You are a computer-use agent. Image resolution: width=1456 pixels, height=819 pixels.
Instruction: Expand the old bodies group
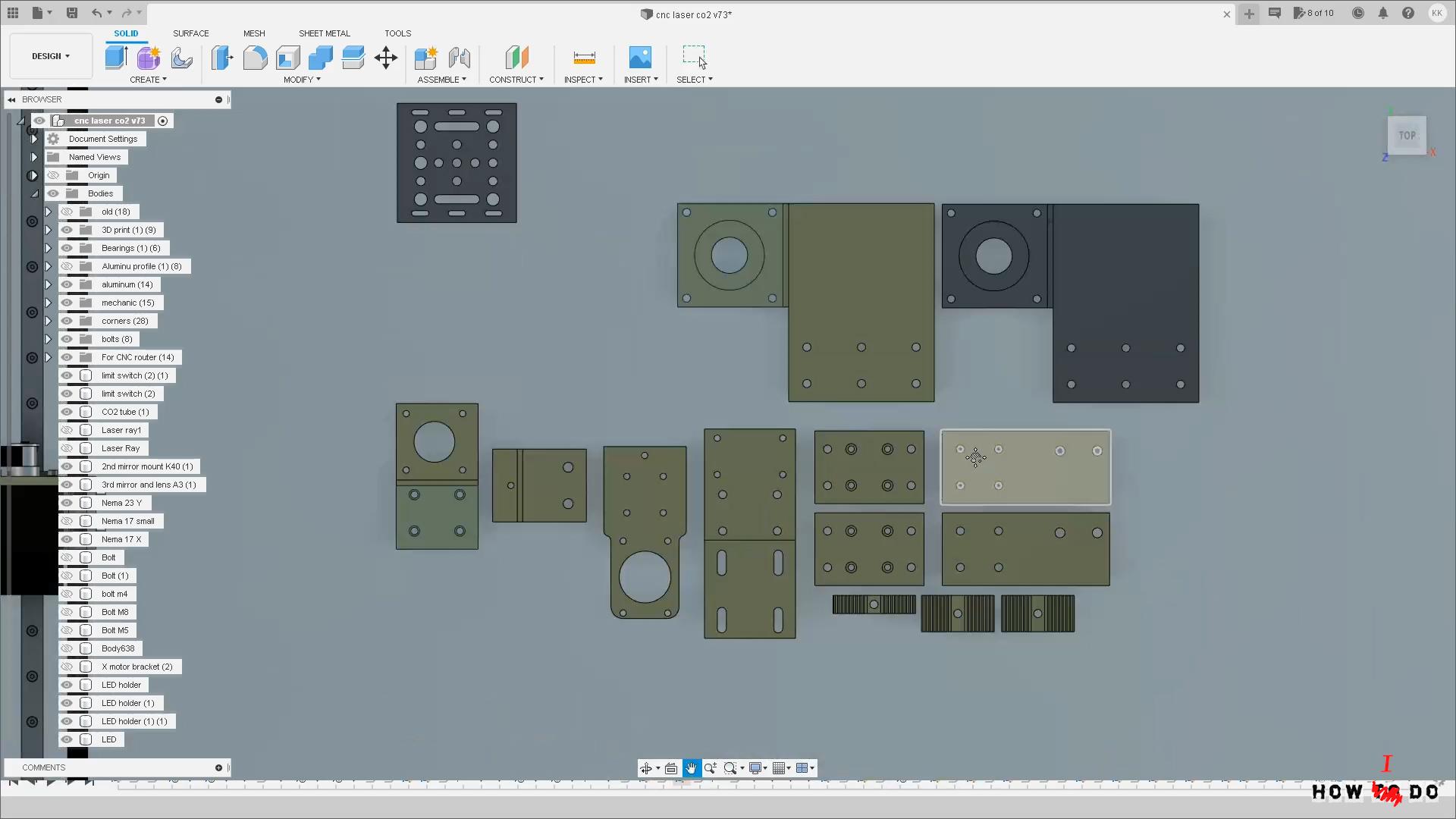coord(48,211)
